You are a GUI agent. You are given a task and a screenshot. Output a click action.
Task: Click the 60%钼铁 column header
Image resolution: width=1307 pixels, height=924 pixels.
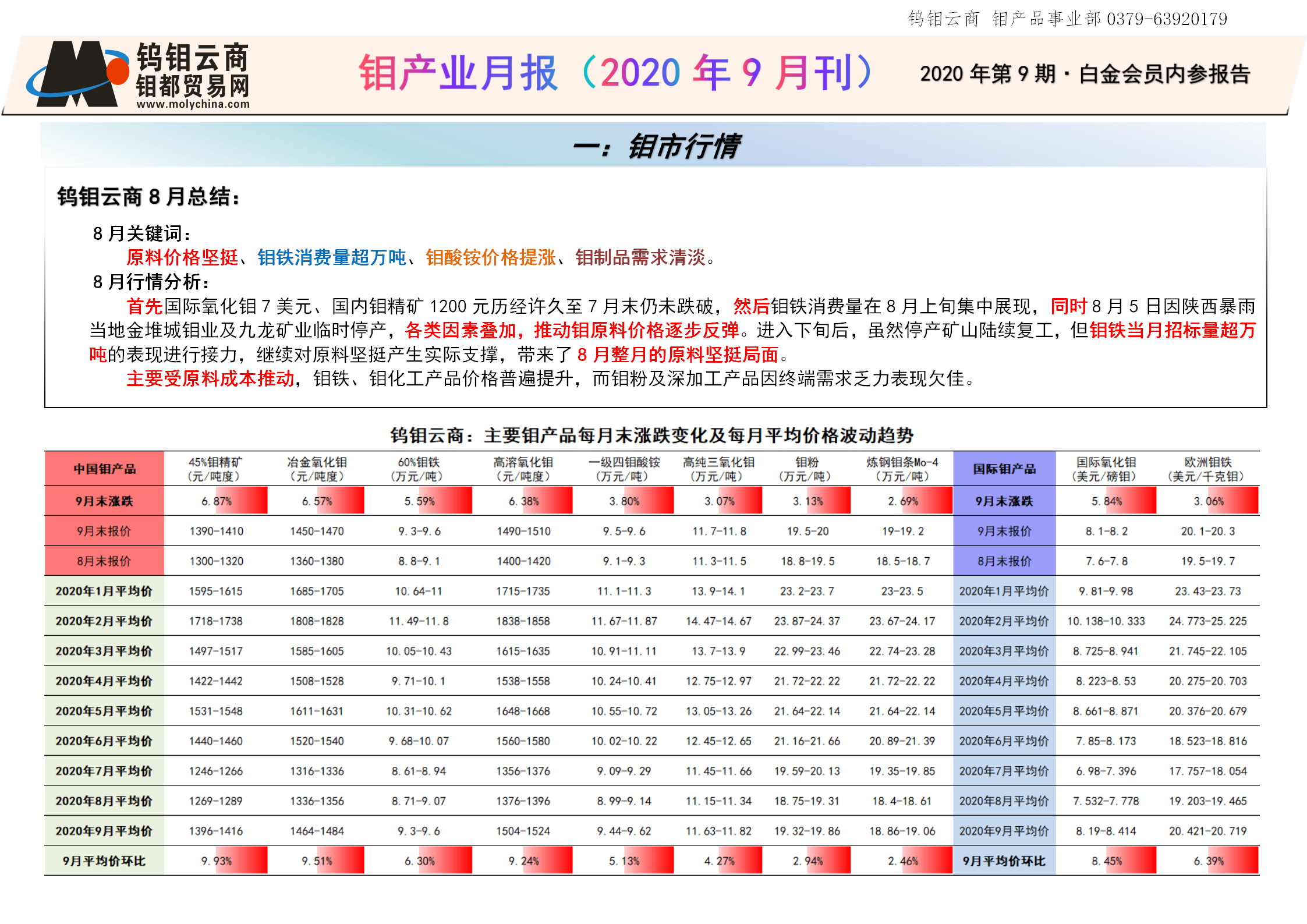point(419,469)
